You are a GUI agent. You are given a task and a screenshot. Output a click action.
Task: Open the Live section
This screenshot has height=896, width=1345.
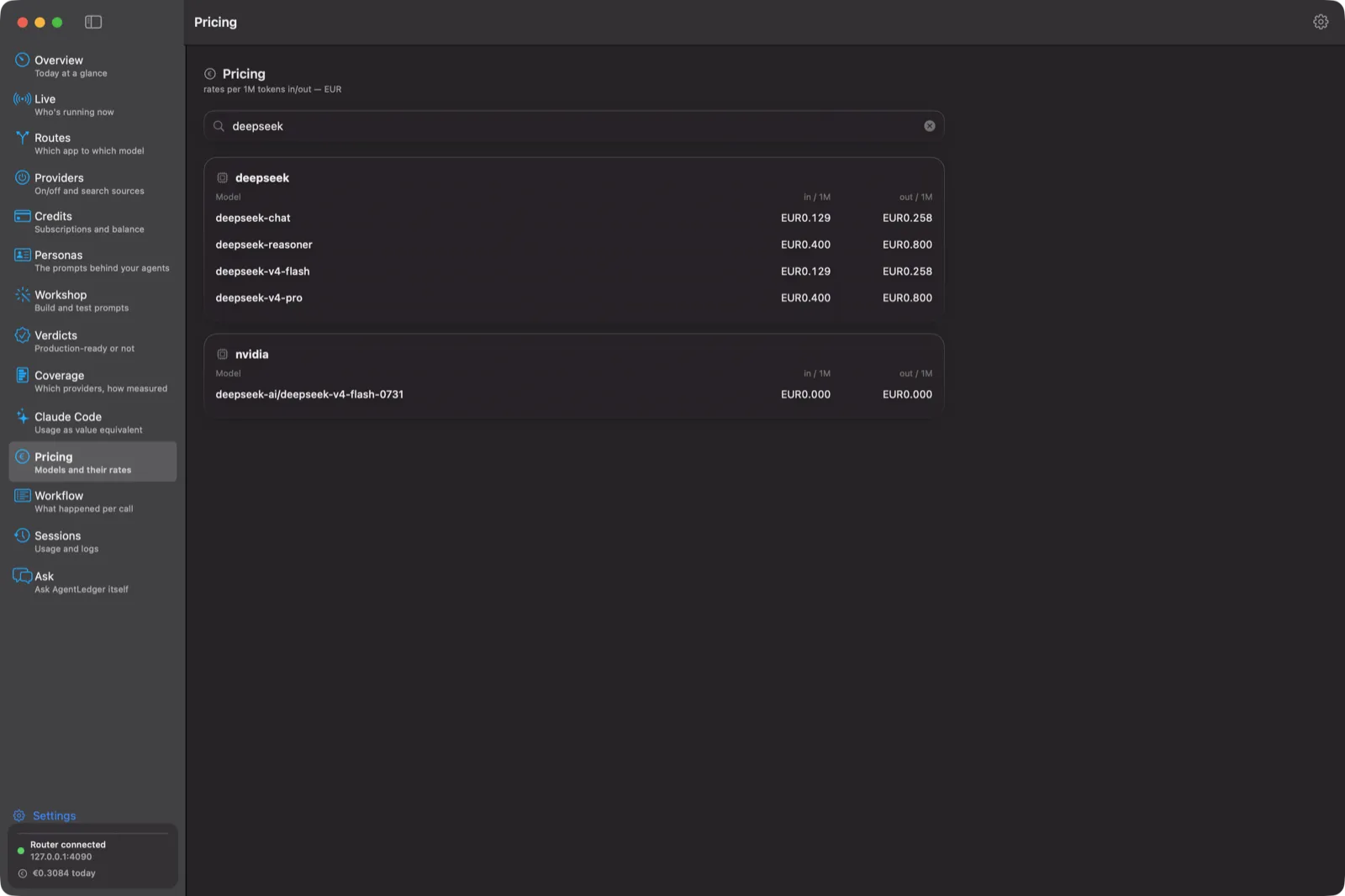coord(92,104)
